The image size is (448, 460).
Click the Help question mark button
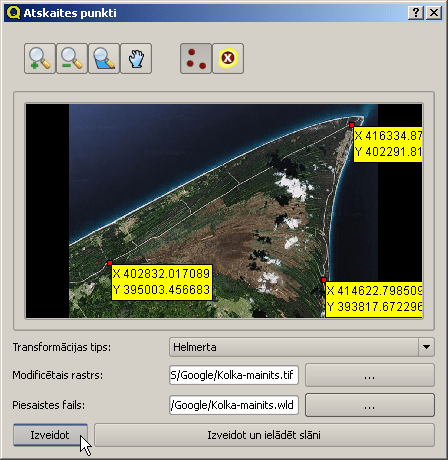(416, 13)
